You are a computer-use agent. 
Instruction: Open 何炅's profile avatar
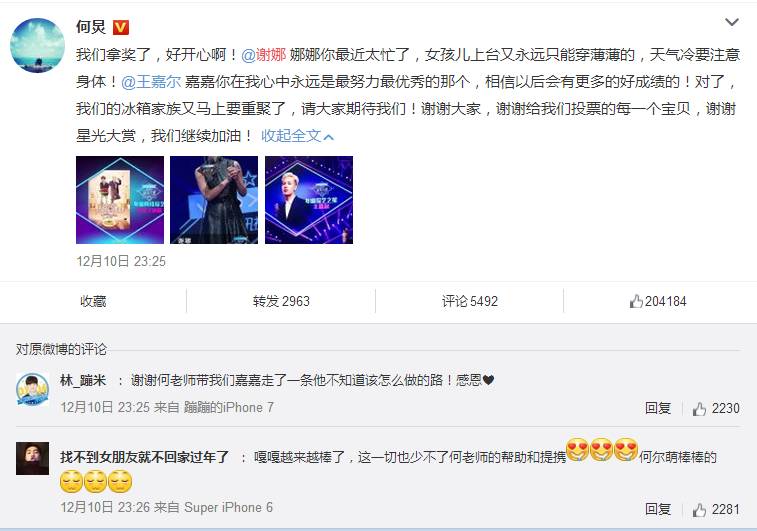point(37,45)
